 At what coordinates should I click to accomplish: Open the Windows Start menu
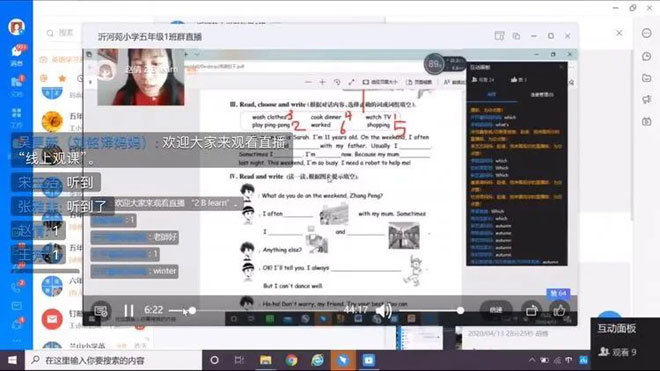click(12, 360)
